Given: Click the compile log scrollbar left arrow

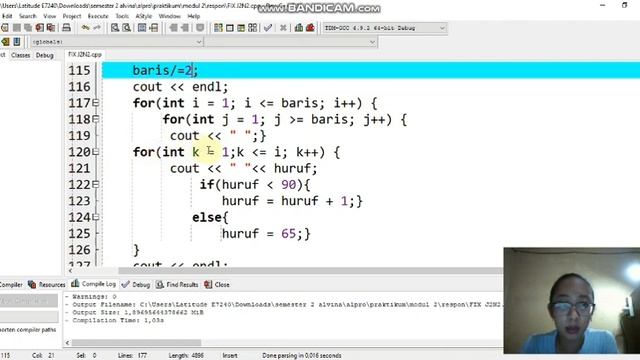Looking at the screenshot, I should pyautogui.click(x=68, y=342).
